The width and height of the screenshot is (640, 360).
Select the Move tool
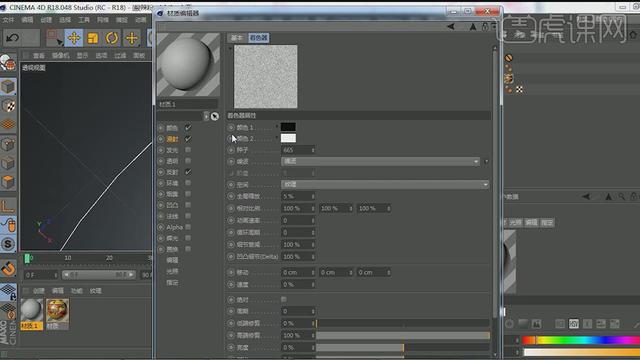(x=74, y=38)
